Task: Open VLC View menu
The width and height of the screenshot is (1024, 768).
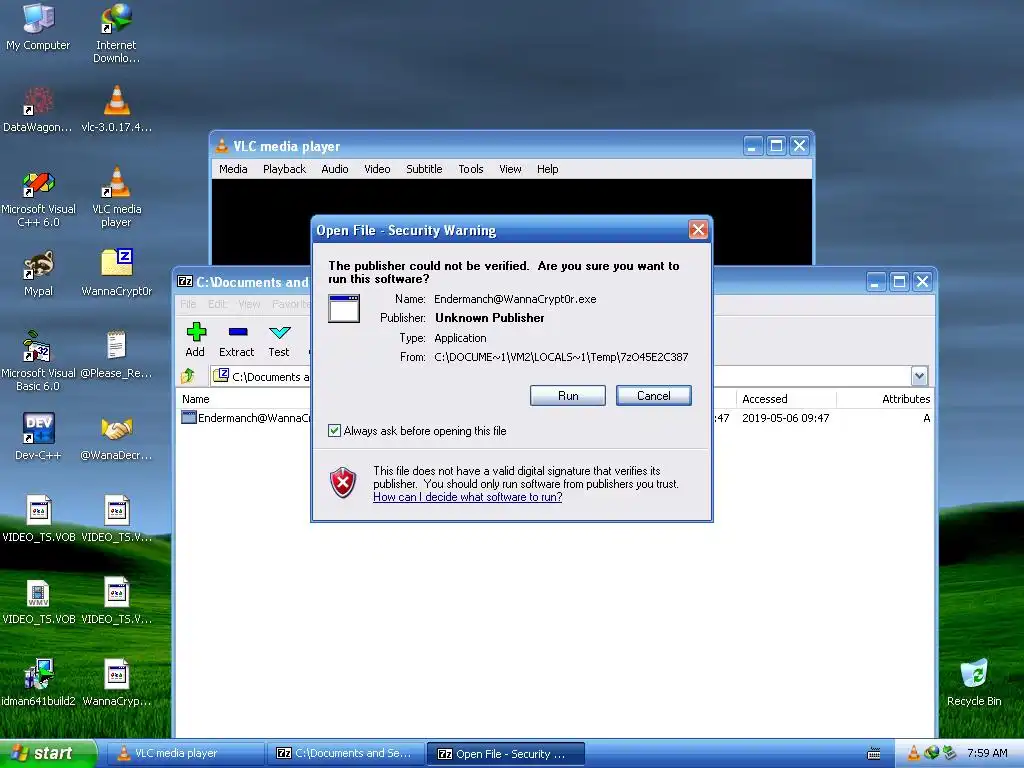Action: coord(510,168)
